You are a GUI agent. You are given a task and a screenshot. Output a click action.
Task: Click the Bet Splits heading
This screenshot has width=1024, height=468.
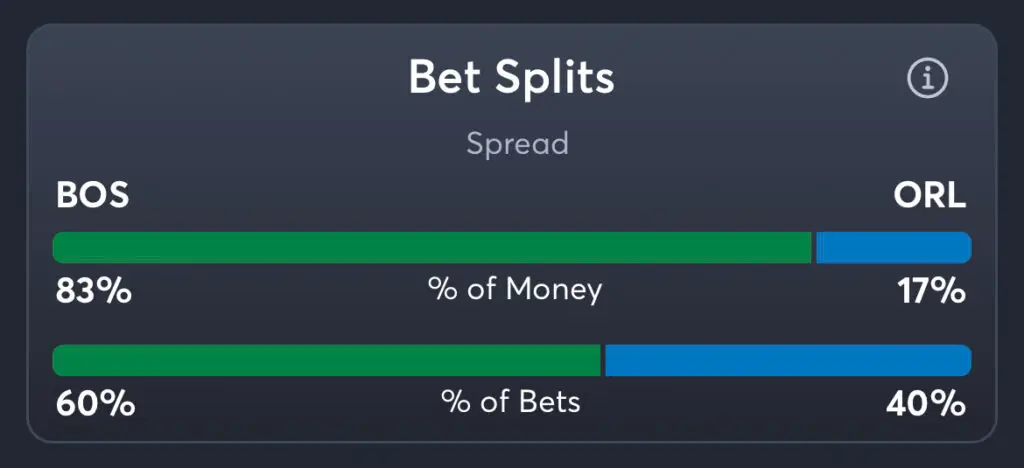[511, 78]
